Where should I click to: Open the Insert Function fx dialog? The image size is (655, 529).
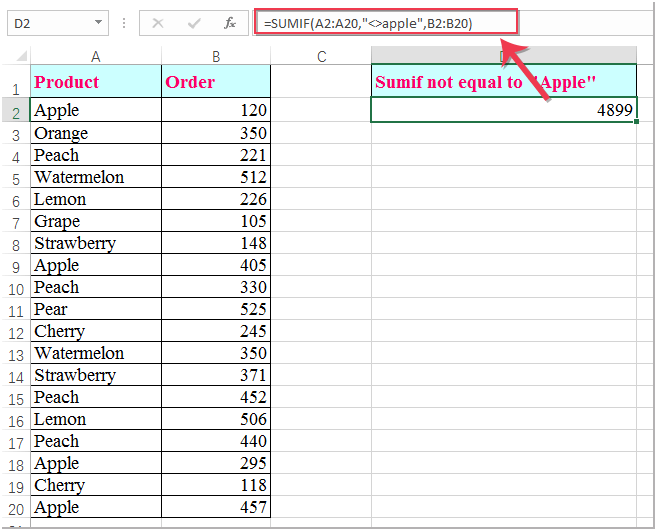point(229,22)
